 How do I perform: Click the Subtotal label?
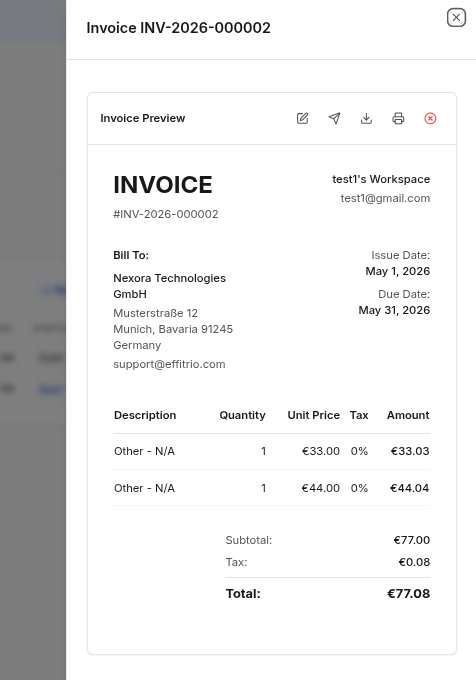click(249, 540)
